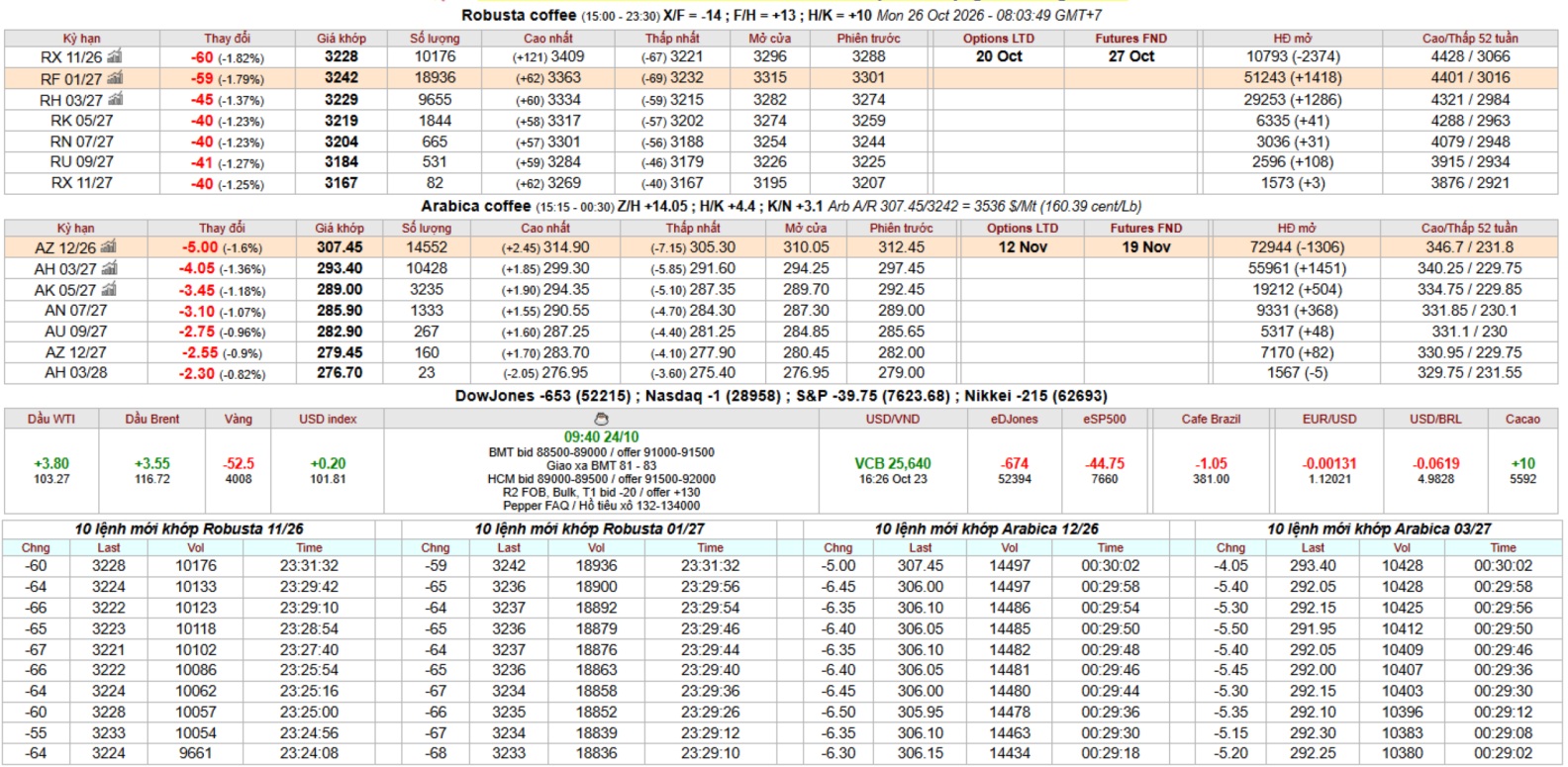Open the chart icon next to RX 11/26
Screen dimensions: 1568x767
point(114,56)
